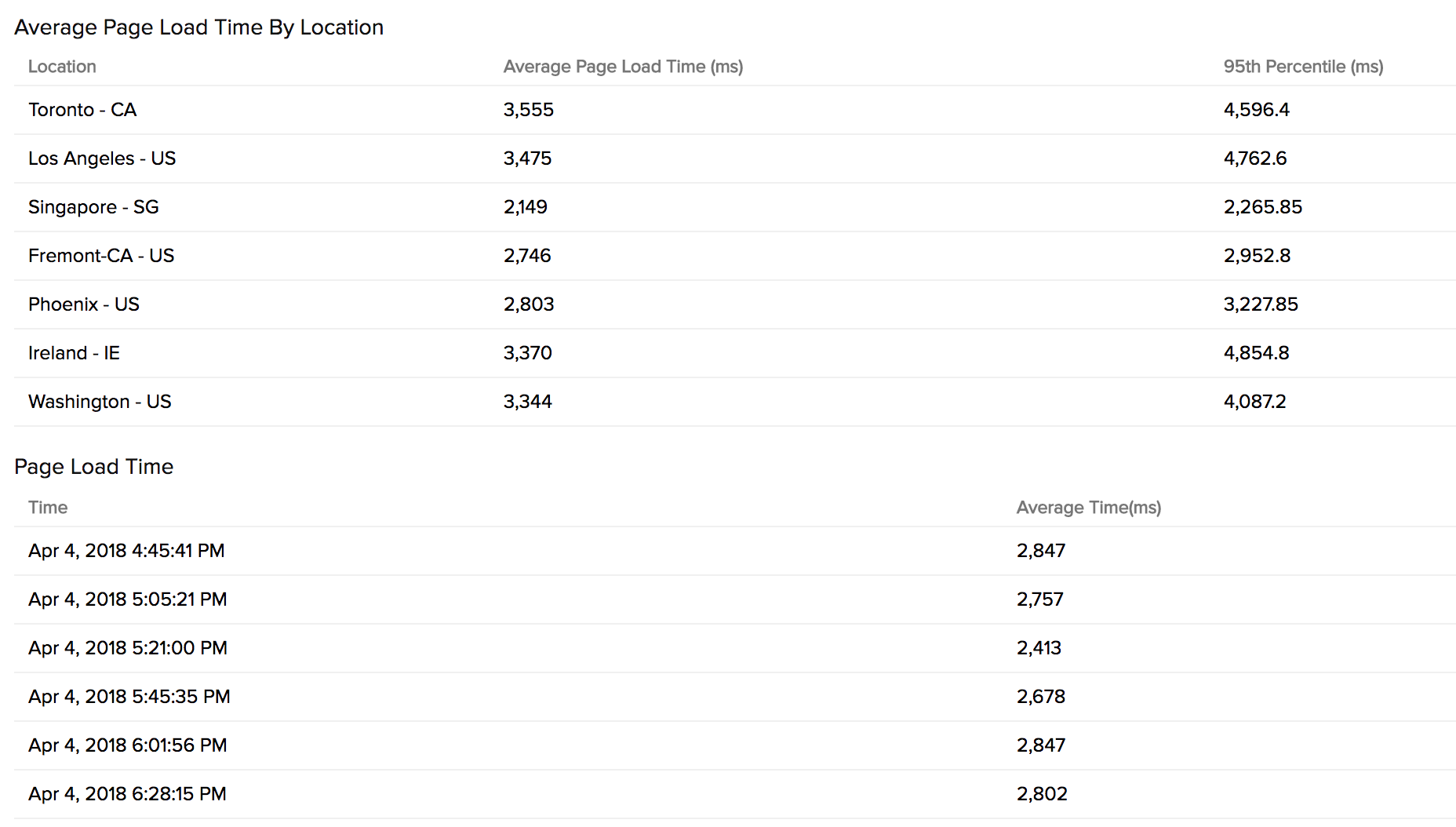Click Average Page Load Time (ms) header
Image resolution: width=1456 pixels, height=827 pixels.
(x=623, y=67)
